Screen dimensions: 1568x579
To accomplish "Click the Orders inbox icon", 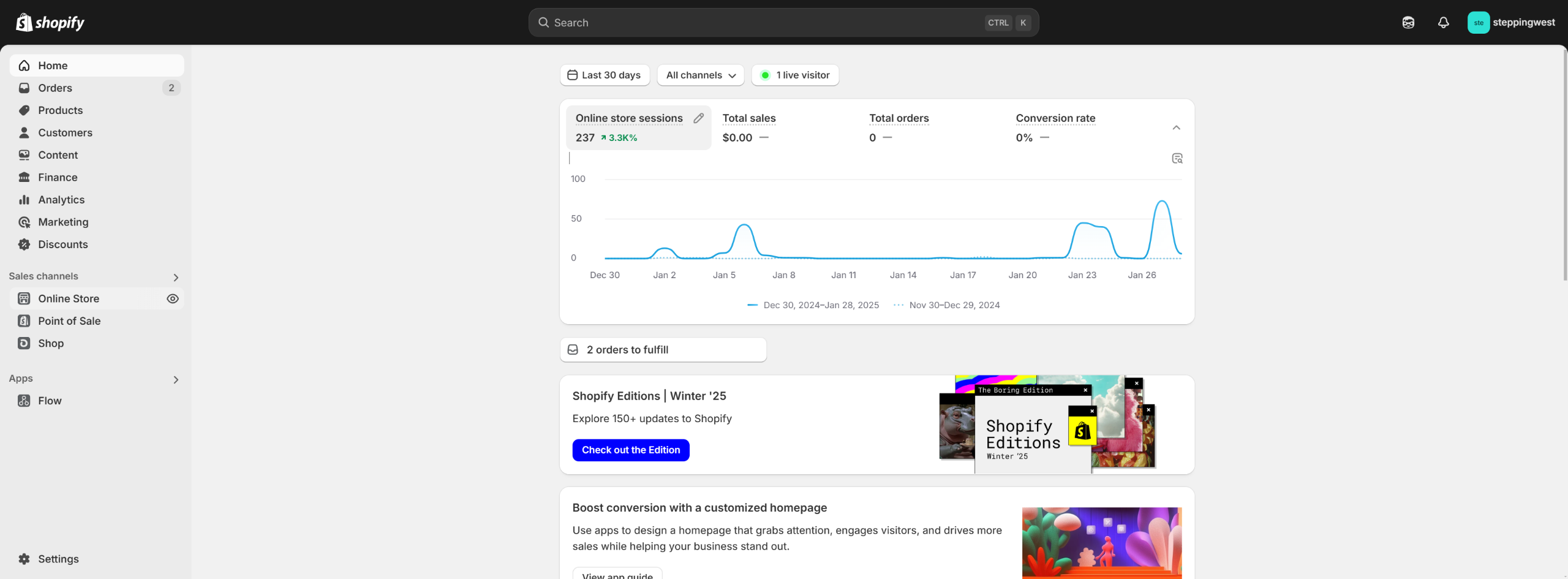I will point(24,88).
